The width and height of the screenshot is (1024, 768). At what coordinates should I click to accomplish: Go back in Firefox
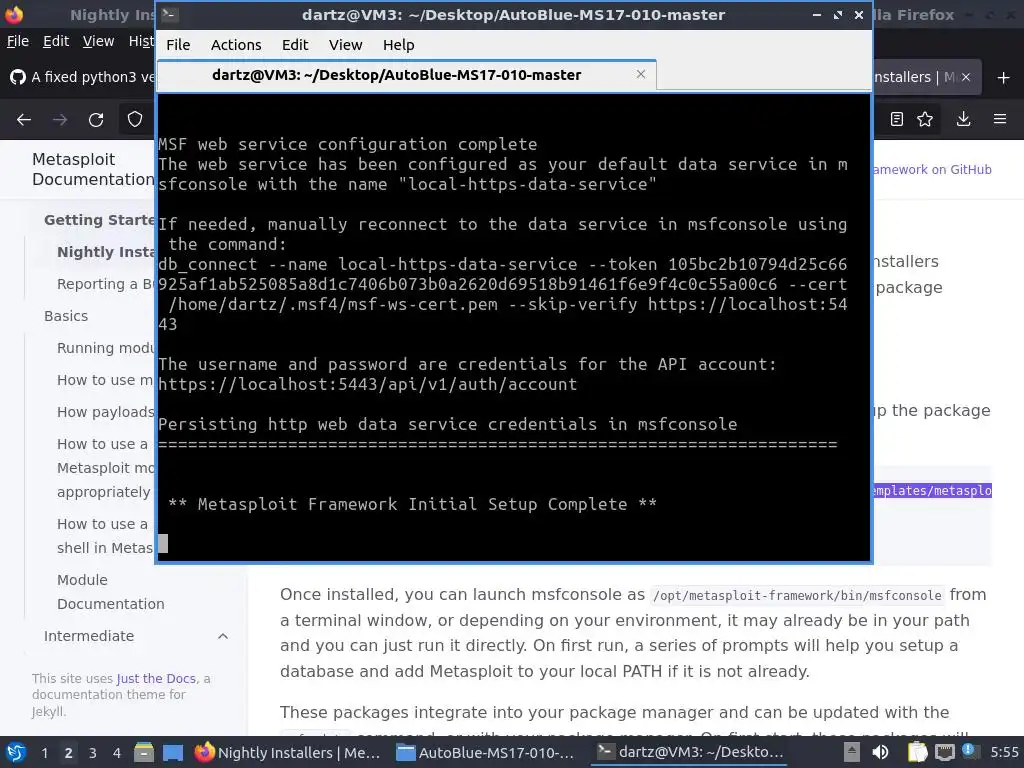point(24,120)
